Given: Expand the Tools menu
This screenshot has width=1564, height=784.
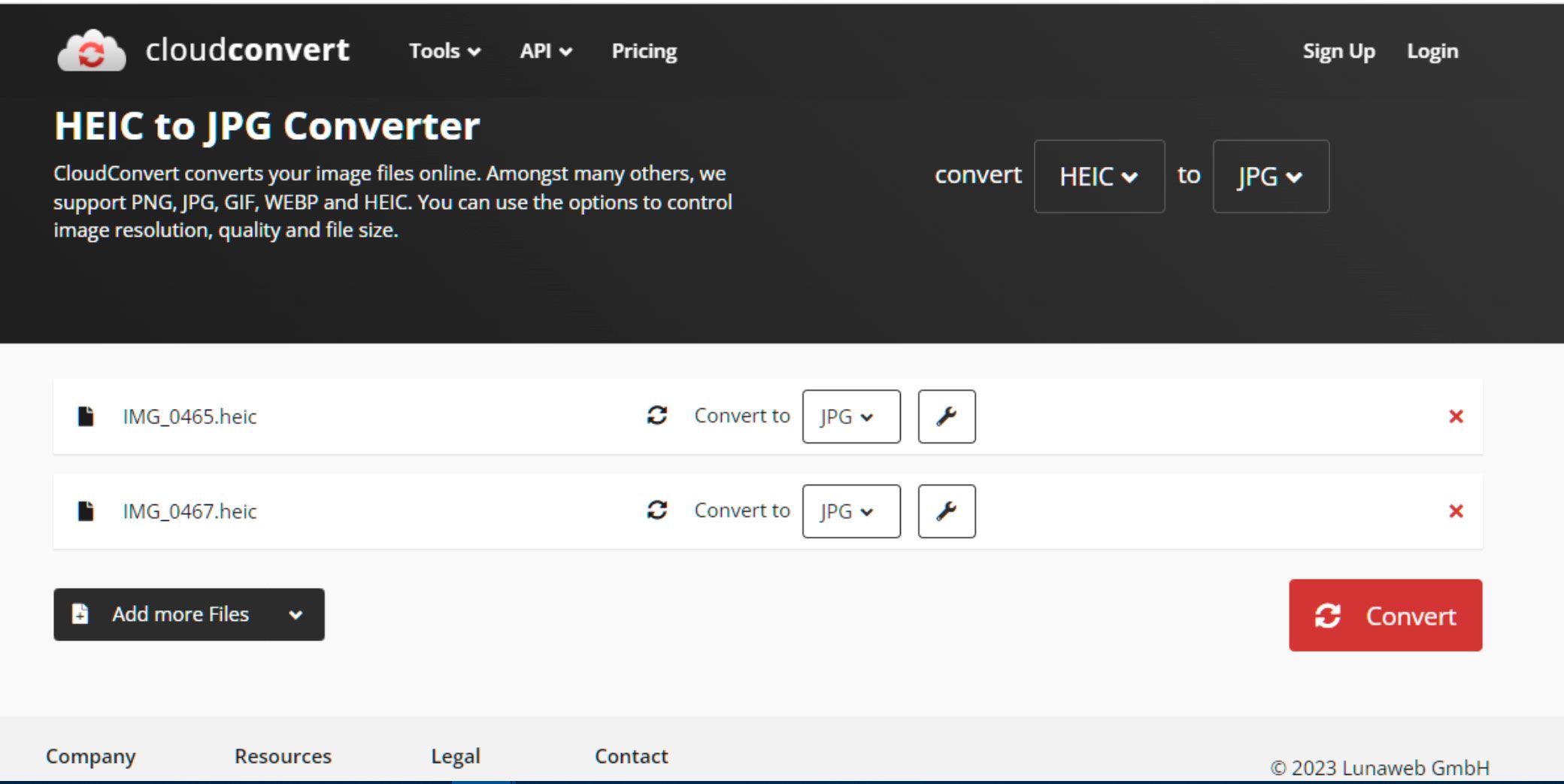Looking at the screenshot, I should click(444, 51).
